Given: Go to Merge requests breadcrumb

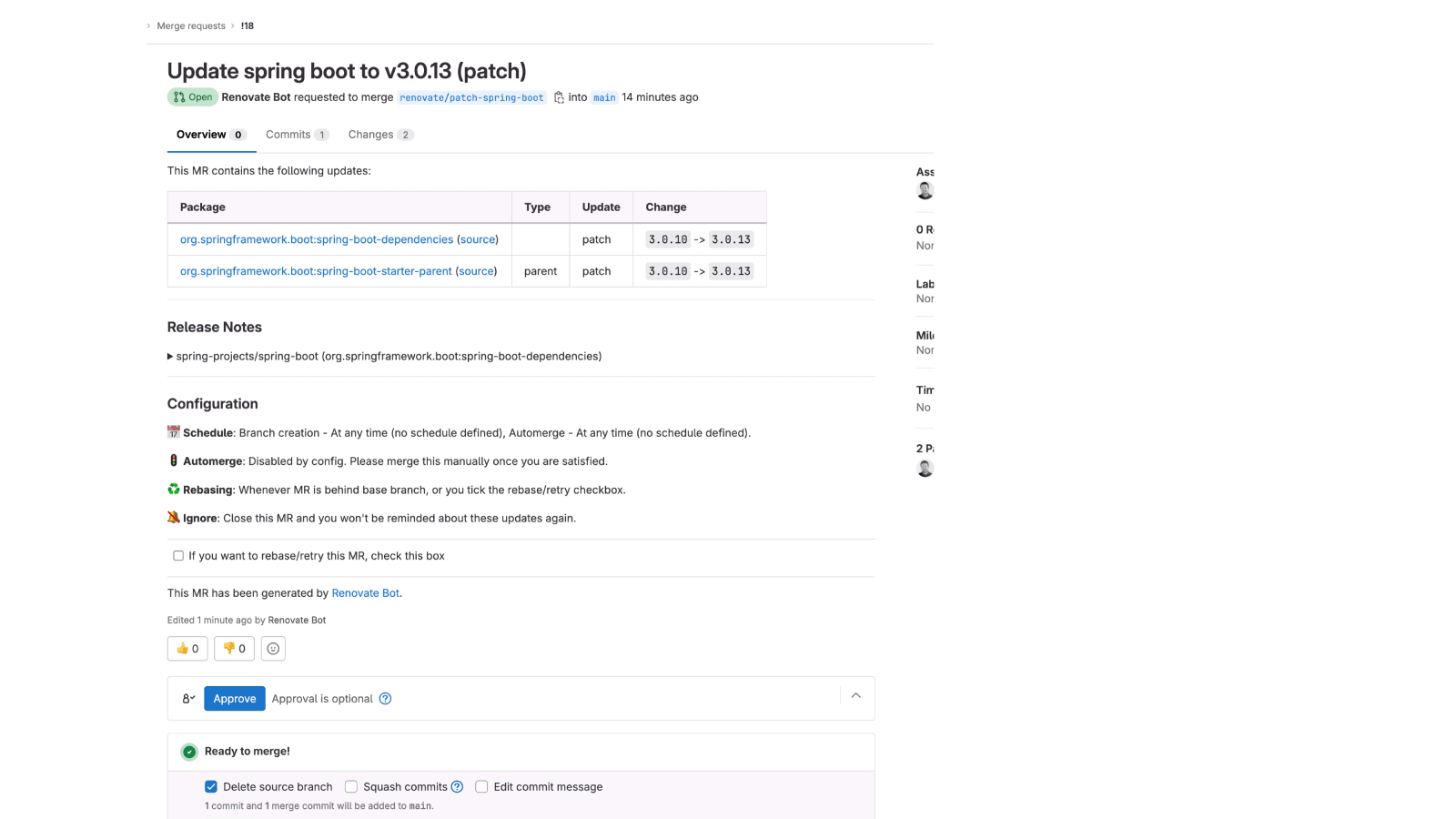Looking at the screenshot, I should (x=191, y=25).
